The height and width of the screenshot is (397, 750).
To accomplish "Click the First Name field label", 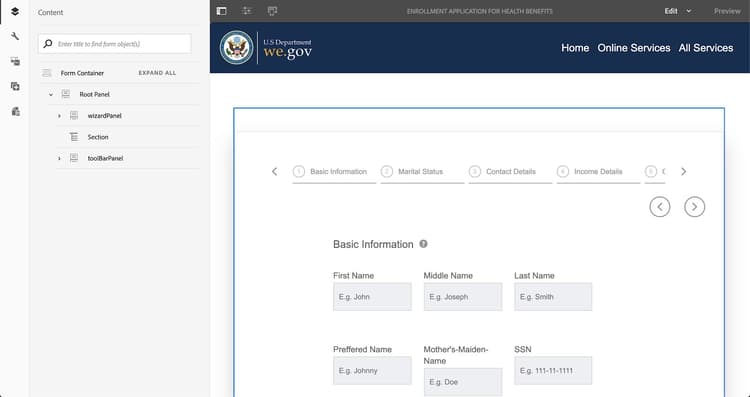I will [353, 276].
